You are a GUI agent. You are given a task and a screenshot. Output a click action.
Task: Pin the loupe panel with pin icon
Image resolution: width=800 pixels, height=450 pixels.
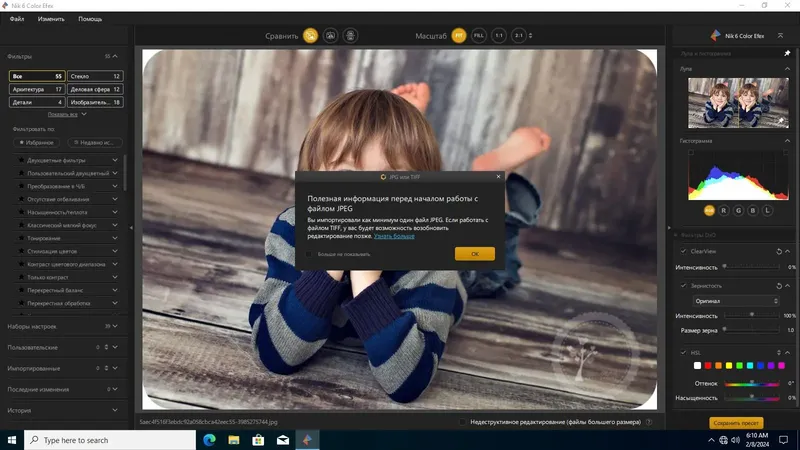coord(787,53)
